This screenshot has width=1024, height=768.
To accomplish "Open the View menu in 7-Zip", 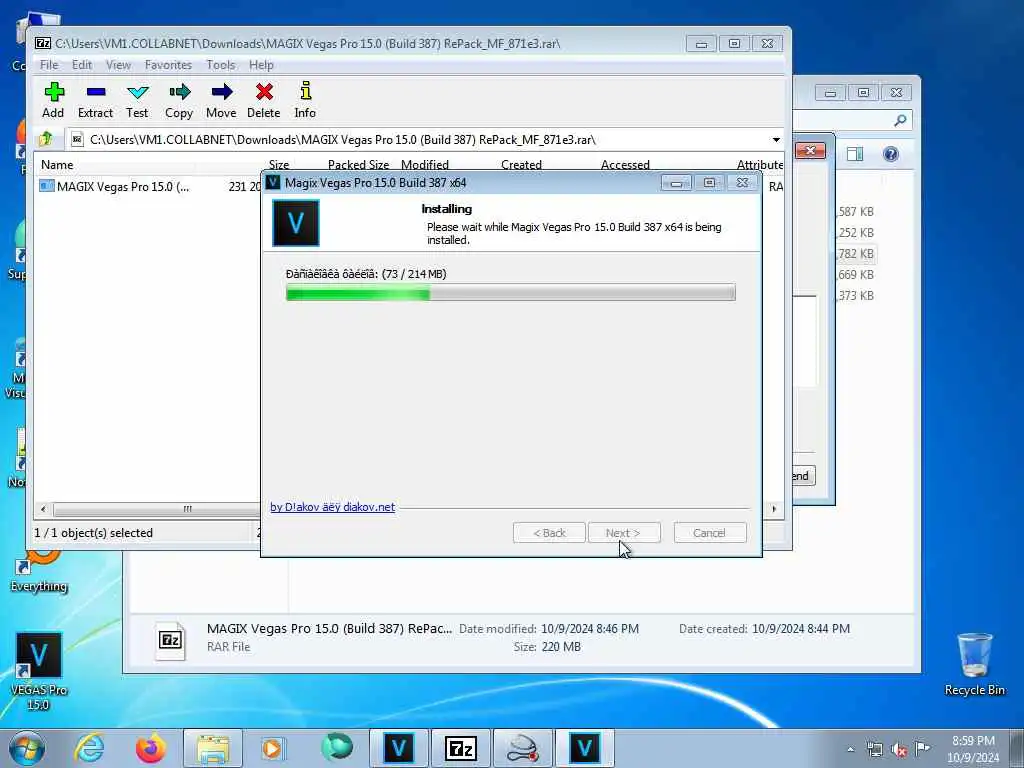I will pos(118,65).
